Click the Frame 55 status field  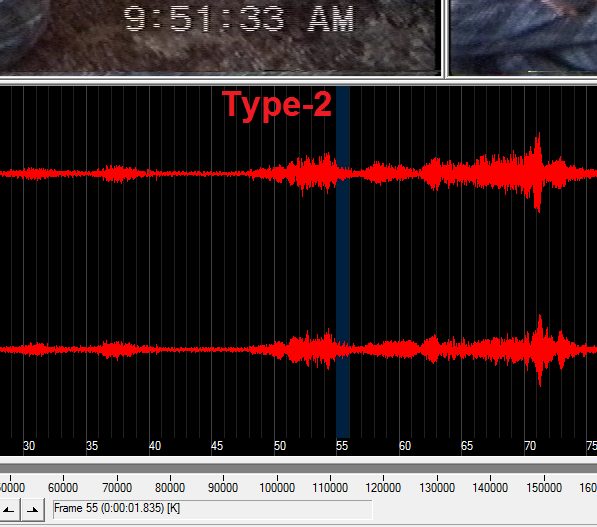pos(212,509)
